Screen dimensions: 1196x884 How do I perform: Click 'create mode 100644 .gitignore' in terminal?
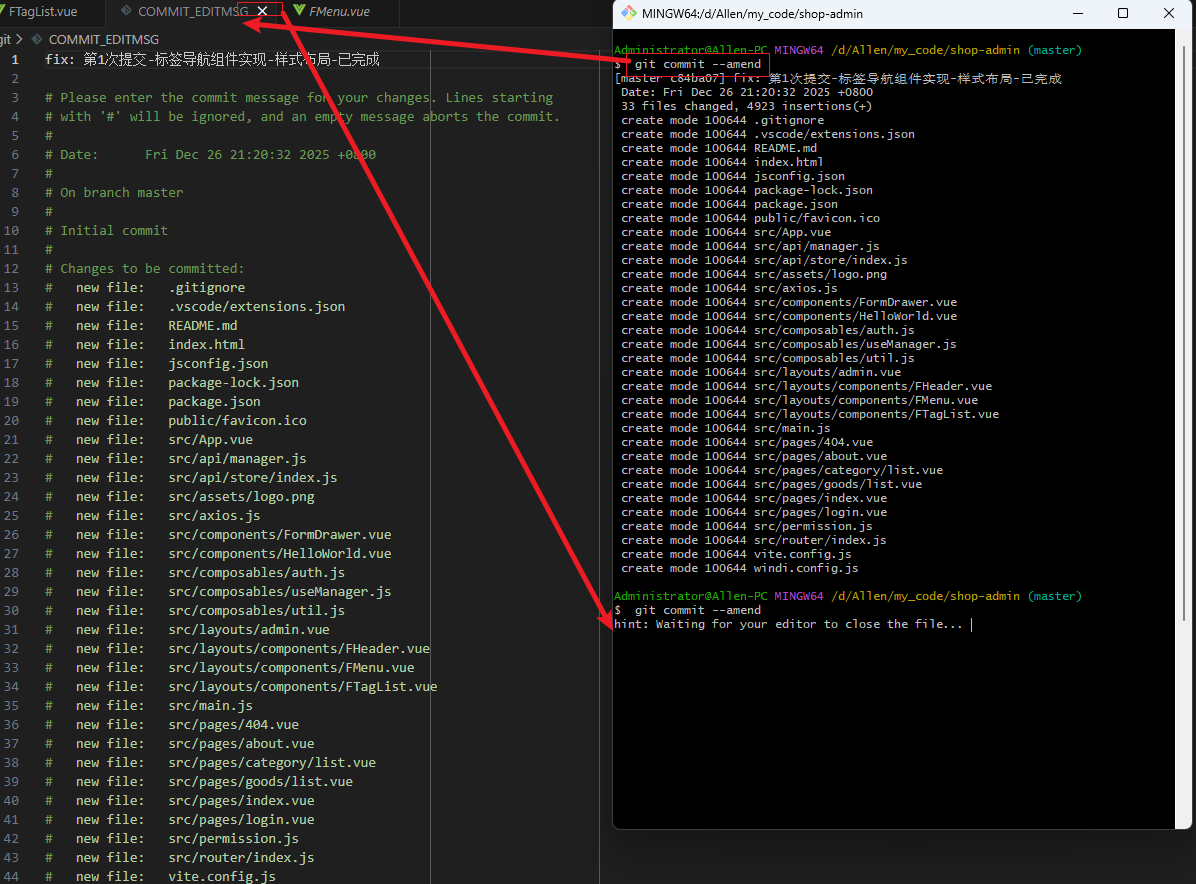pos(722,120)
